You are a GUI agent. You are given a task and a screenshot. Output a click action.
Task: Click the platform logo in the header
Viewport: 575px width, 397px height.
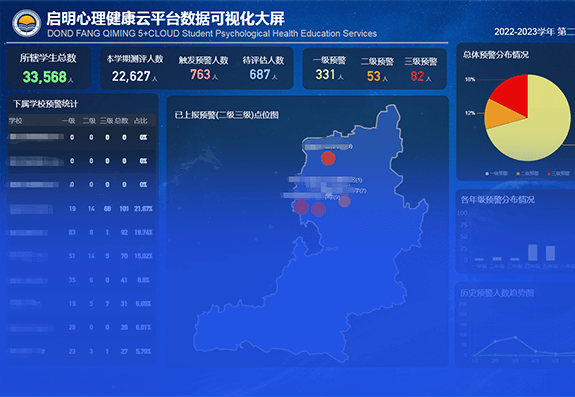click(26, 23)
